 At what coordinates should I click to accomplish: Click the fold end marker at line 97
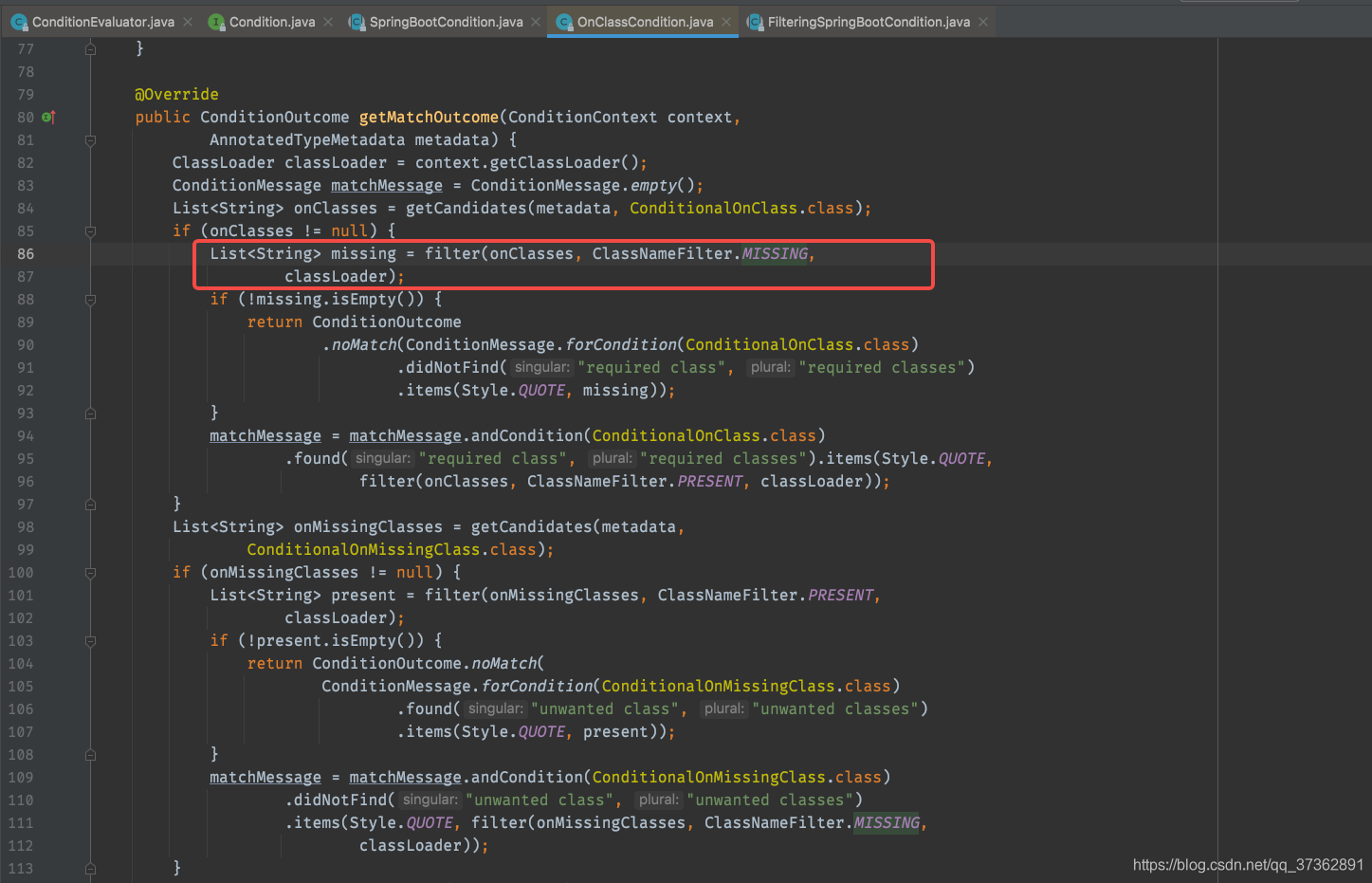click(x=90, y=505)
